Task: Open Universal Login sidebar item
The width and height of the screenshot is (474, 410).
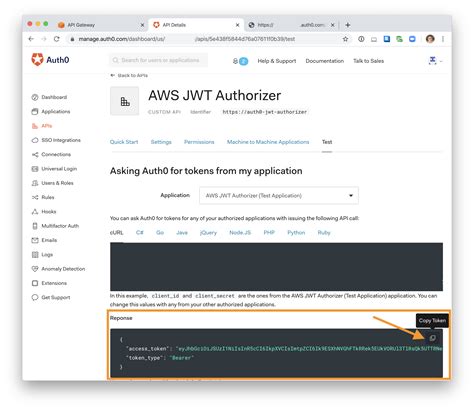Action: (54, 169)
